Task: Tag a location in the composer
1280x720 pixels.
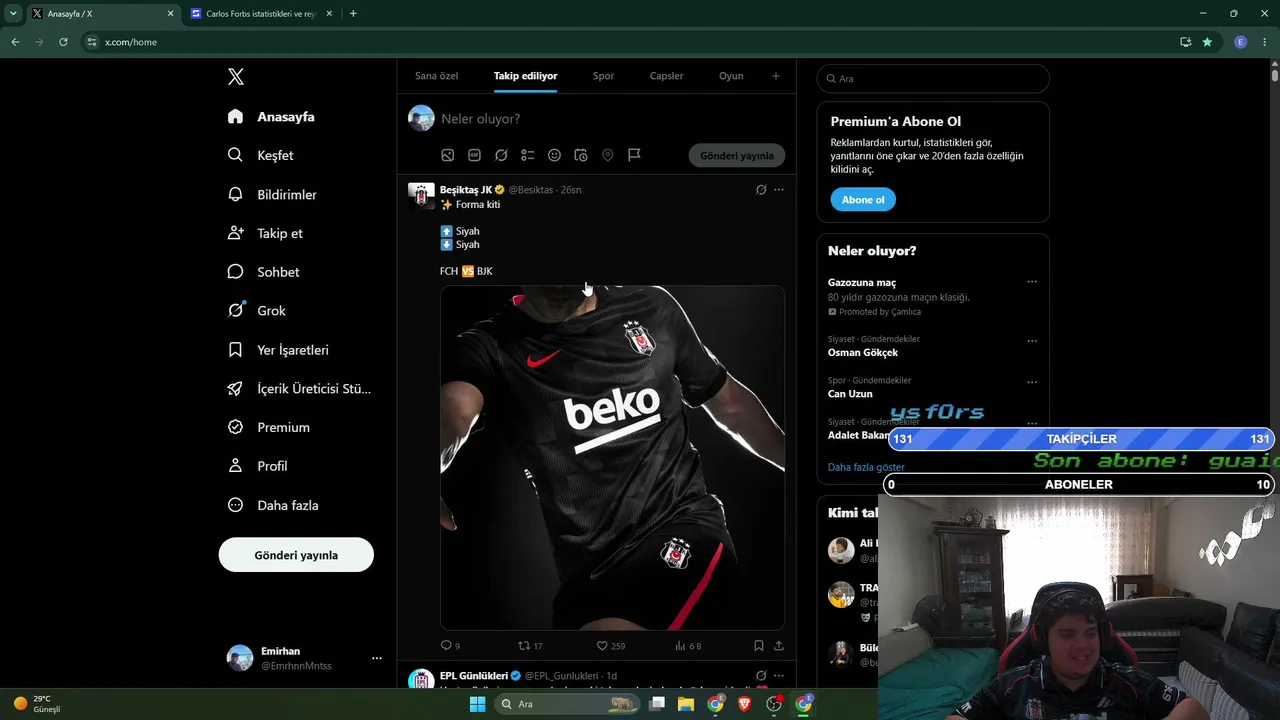Action: click(x=607, y=155)
